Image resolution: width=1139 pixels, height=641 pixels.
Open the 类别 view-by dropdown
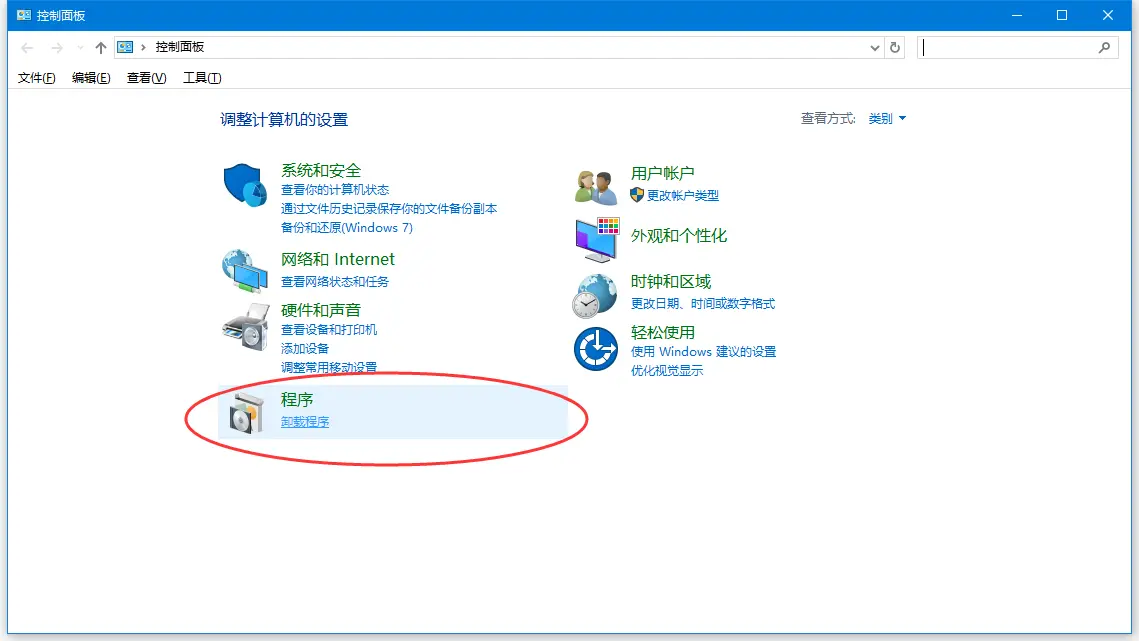tap(887, 118)
